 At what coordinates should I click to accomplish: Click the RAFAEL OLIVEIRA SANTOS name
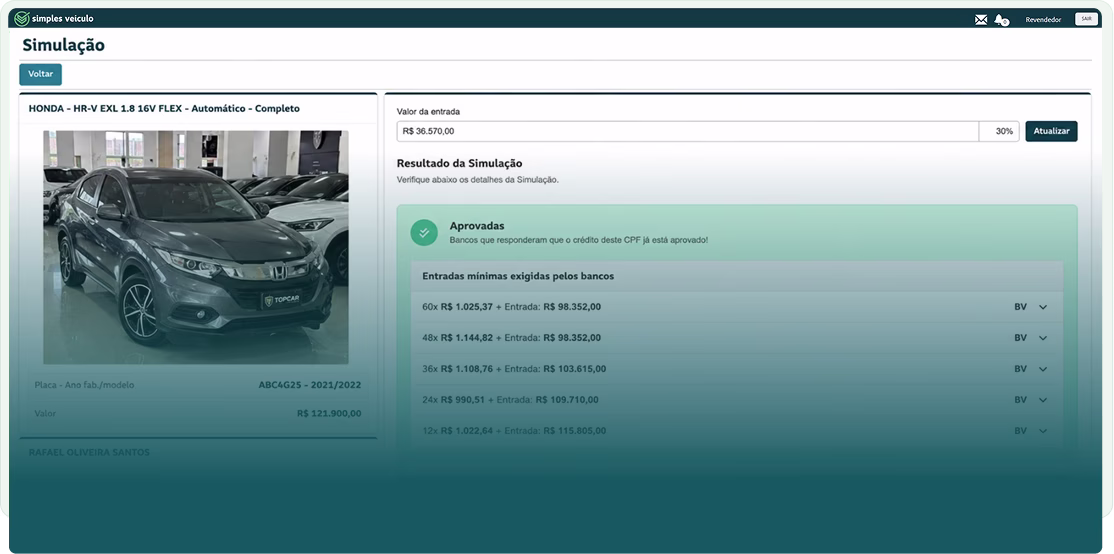point(89,452)
